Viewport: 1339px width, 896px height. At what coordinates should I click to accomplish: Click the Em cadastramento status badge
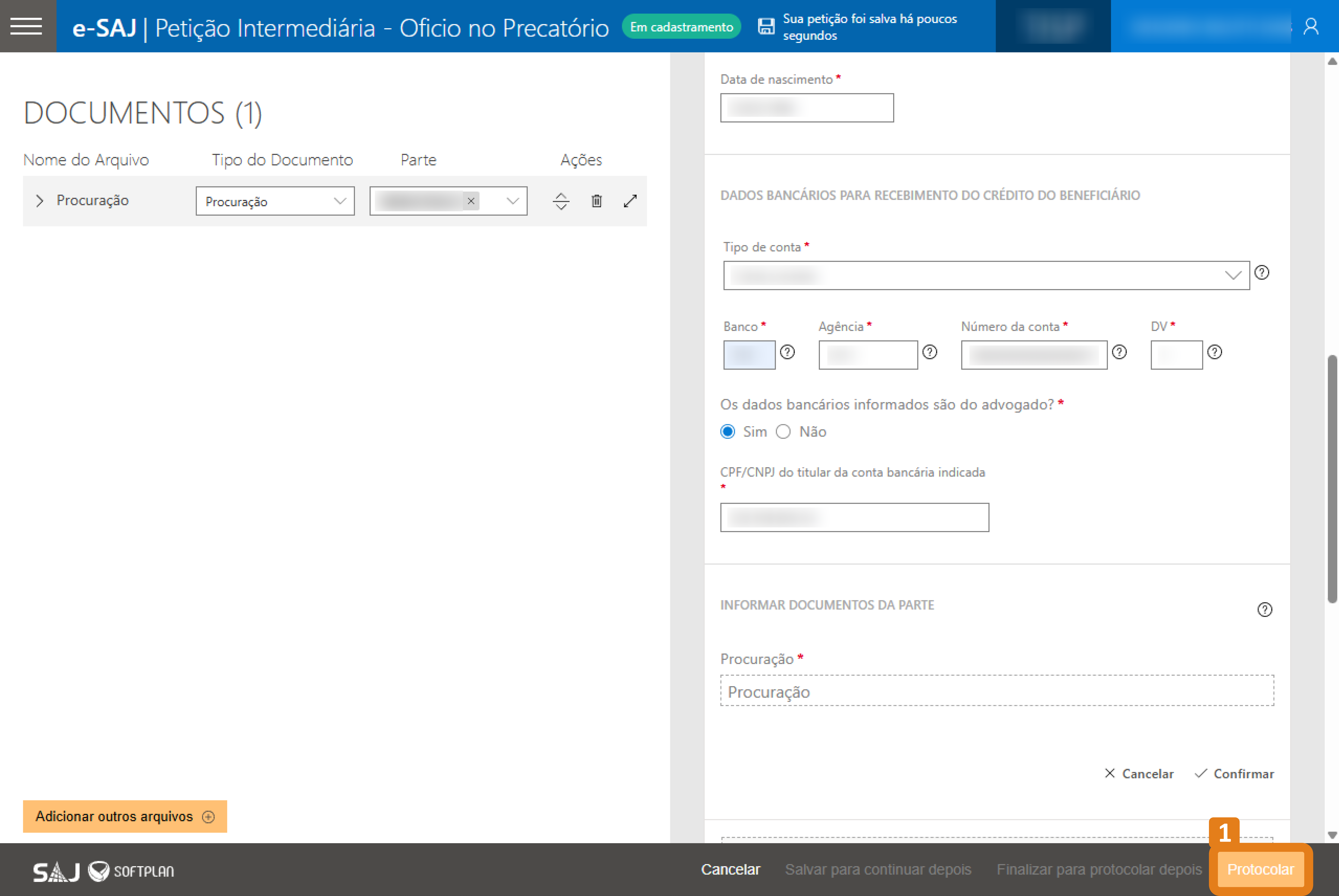[x=681, y=27]
